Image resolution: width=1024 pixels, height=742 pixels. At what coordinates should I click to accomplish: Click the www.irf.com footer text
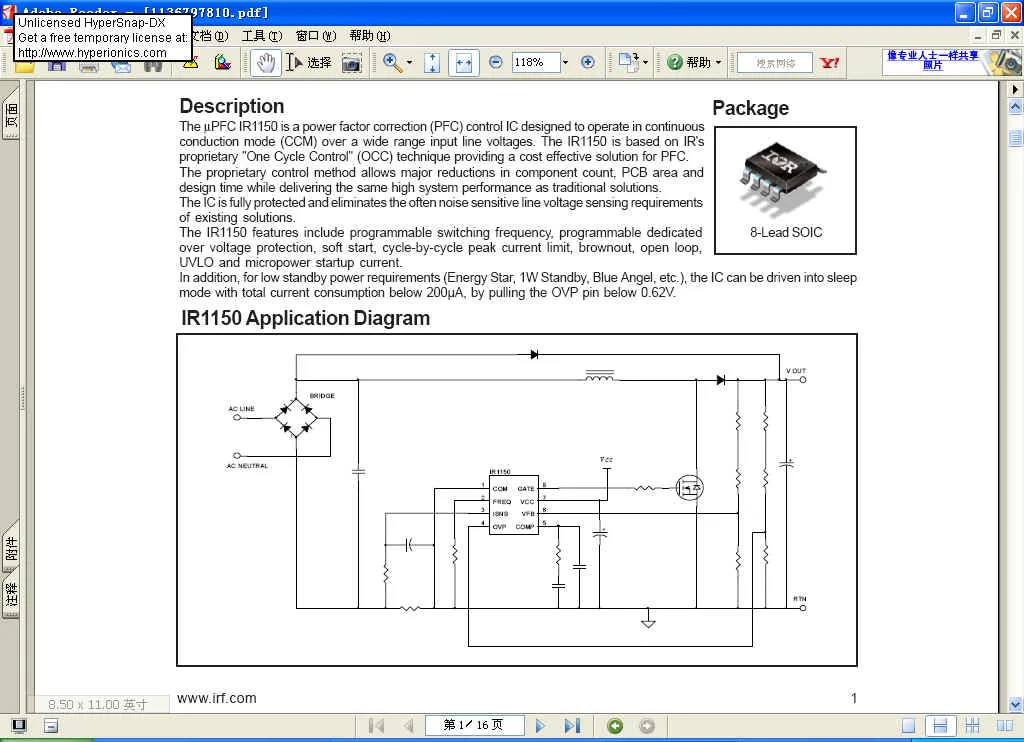217,698
